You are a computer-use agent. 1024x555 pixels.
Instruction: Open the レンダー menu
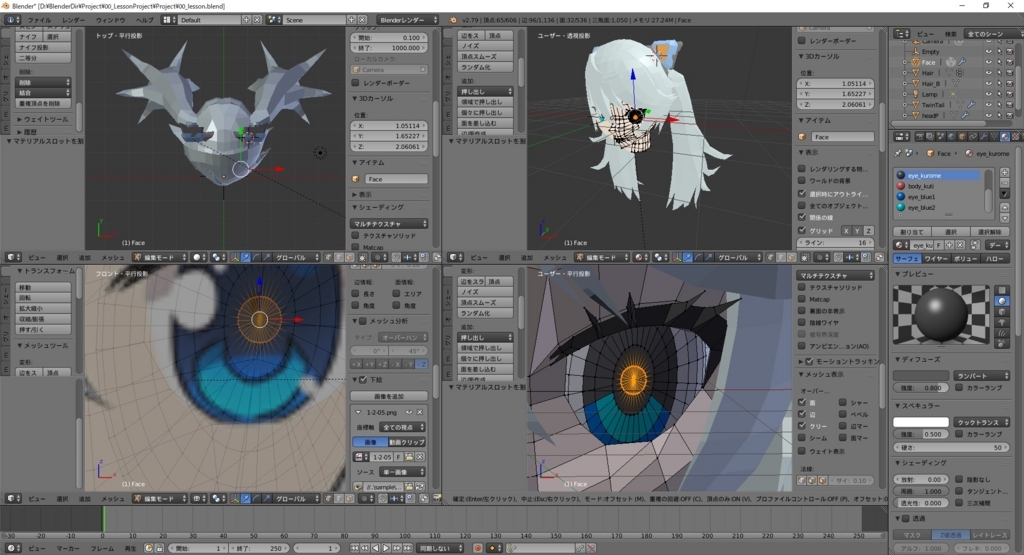[73, 20]
